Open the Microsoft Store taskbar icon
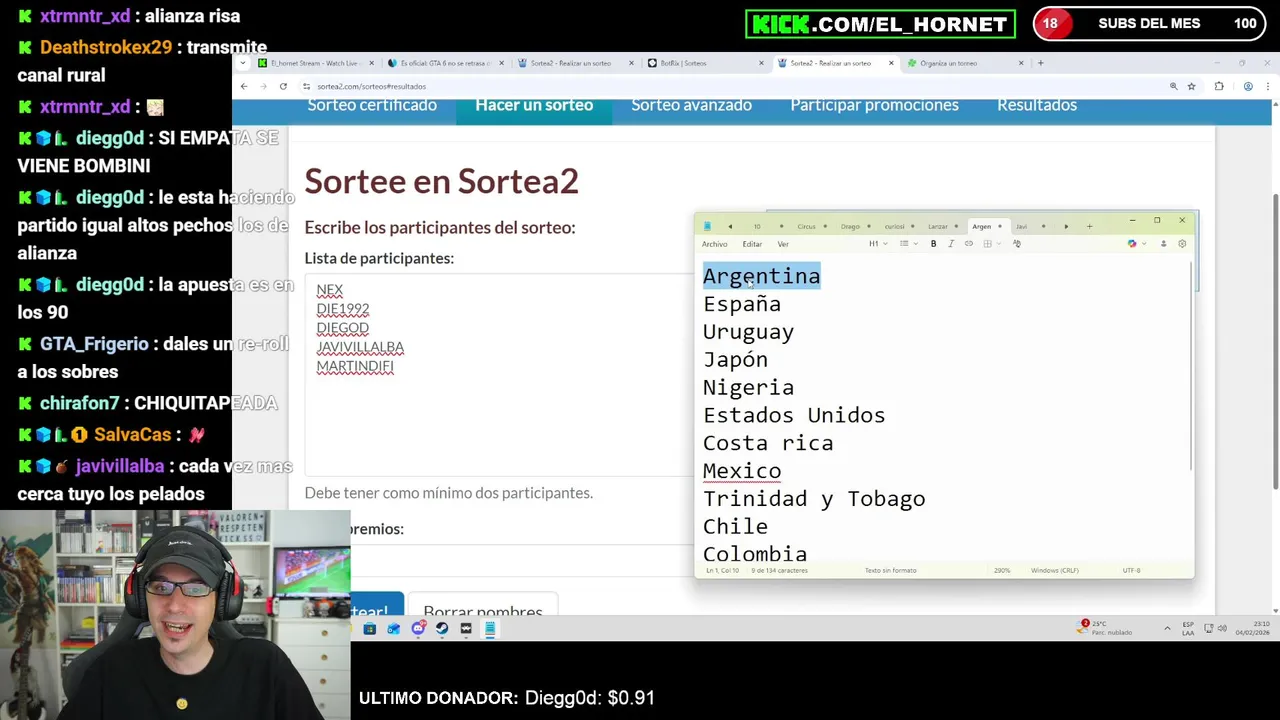Image resolution: width=1280 pixels, height=720 pixels. [x=369, y=629]
